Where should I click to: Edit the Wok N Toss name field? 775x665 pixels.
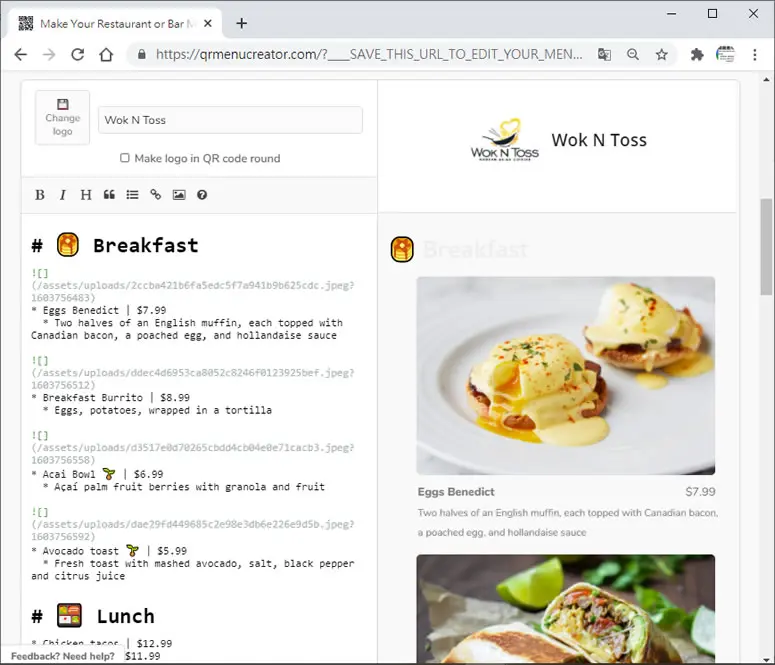point(230,120)
